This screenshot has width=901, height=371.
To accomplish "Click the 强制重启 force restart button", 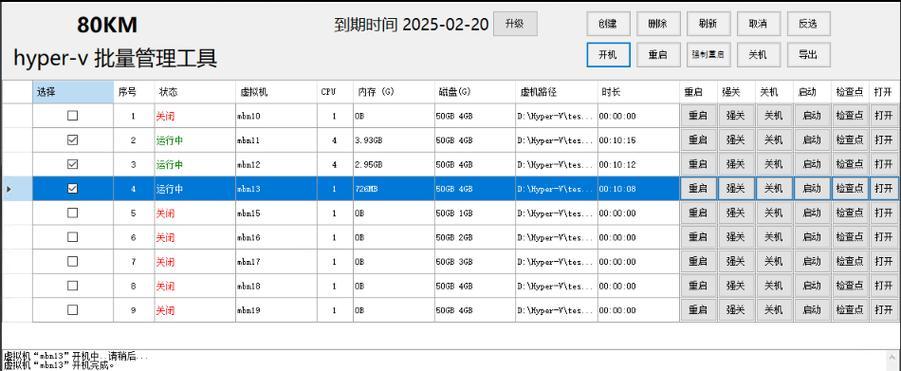I will [x=708, y=55].
